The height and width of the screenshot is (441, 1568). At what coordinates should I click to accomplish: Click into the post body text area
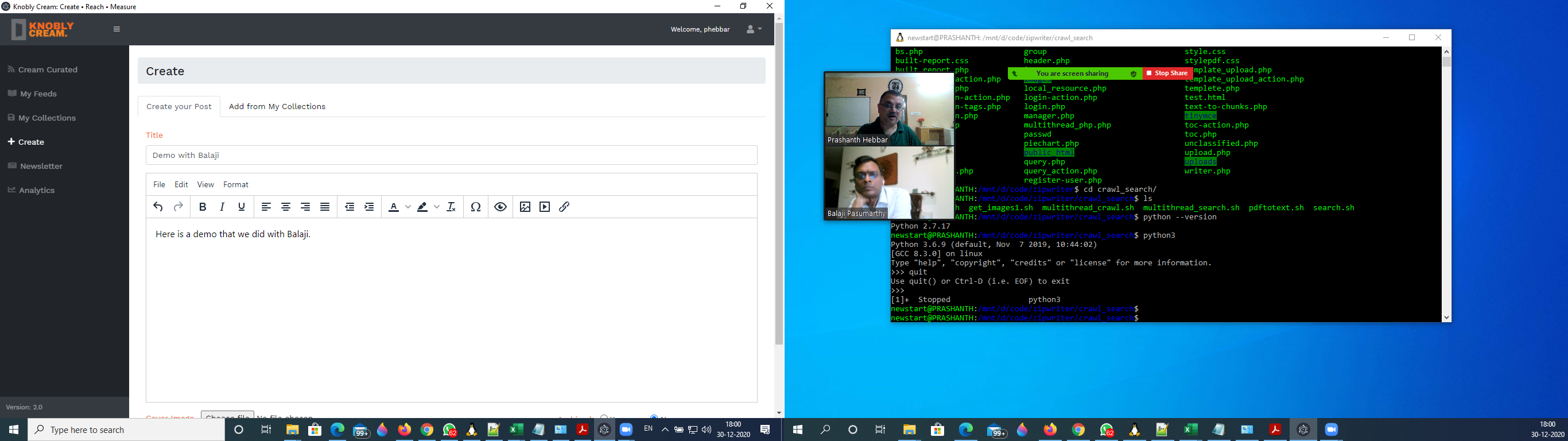(x=452, y=310)
